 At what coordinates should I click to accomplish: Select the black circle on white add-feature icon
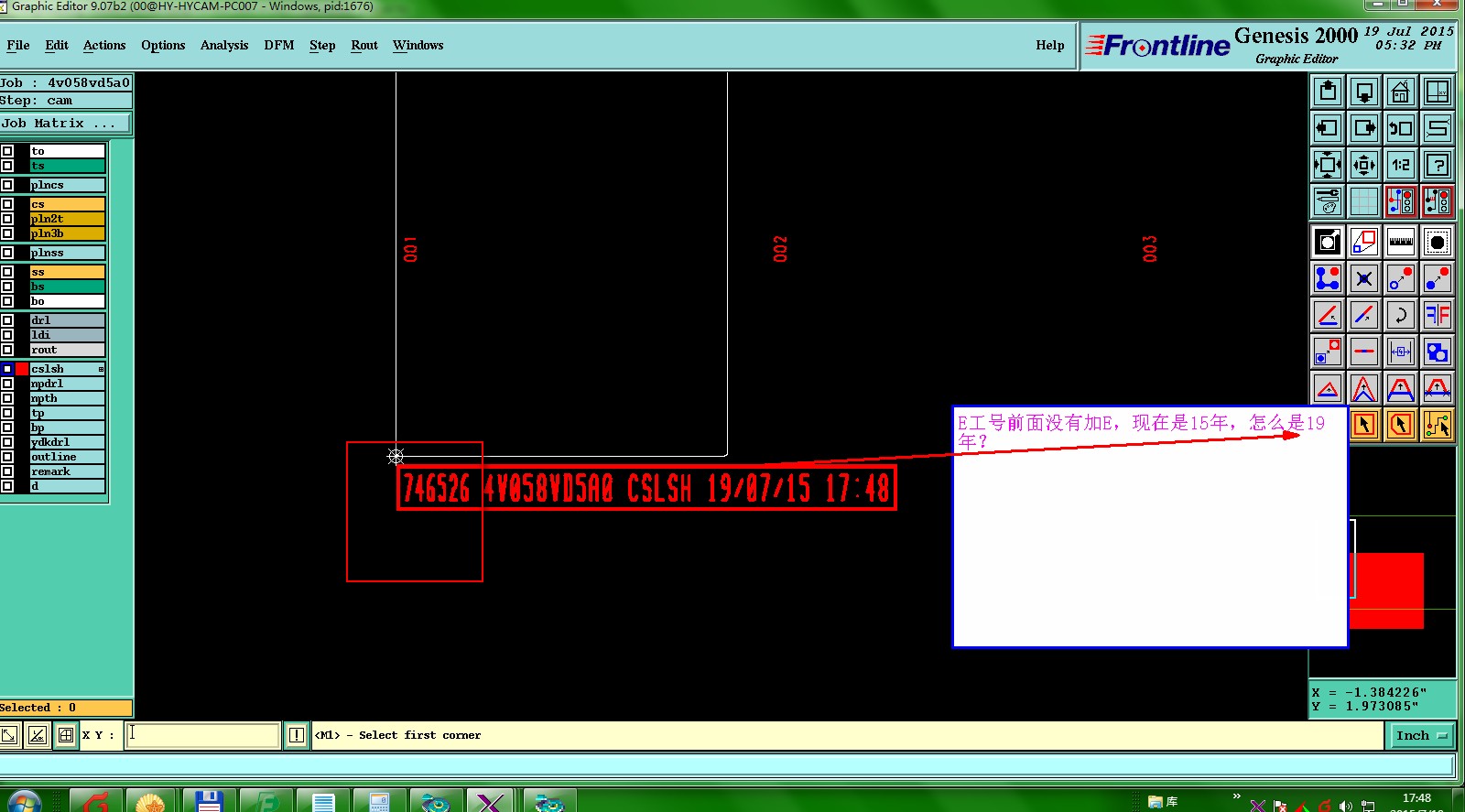[x=1328, y=242]
